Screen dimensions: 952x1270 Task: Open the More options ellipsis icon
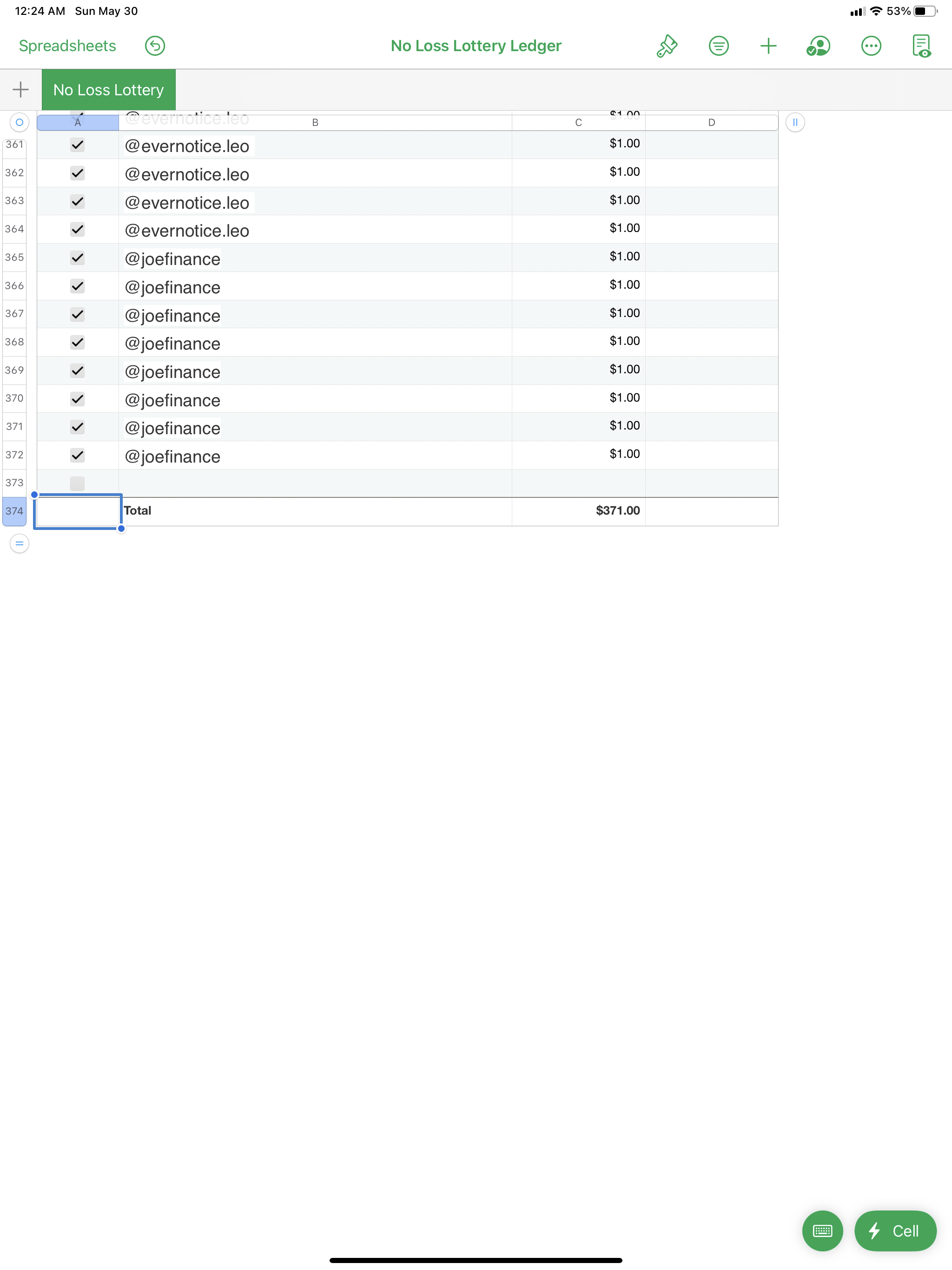(x=871, y=46)
